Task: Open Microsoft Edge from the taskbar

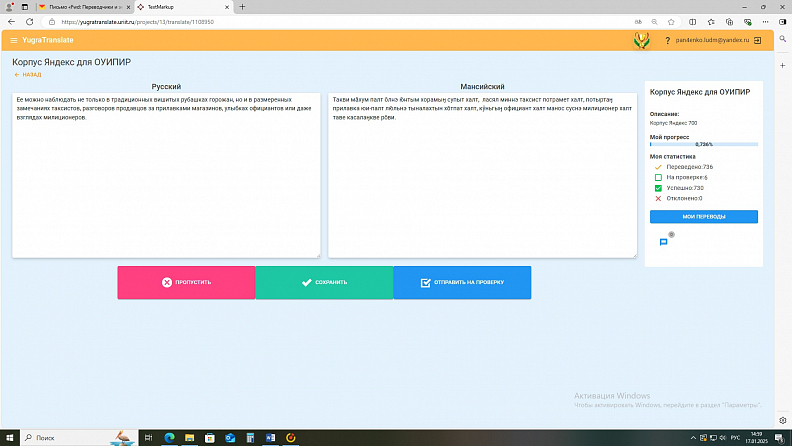Action: [x=169, y=438]
